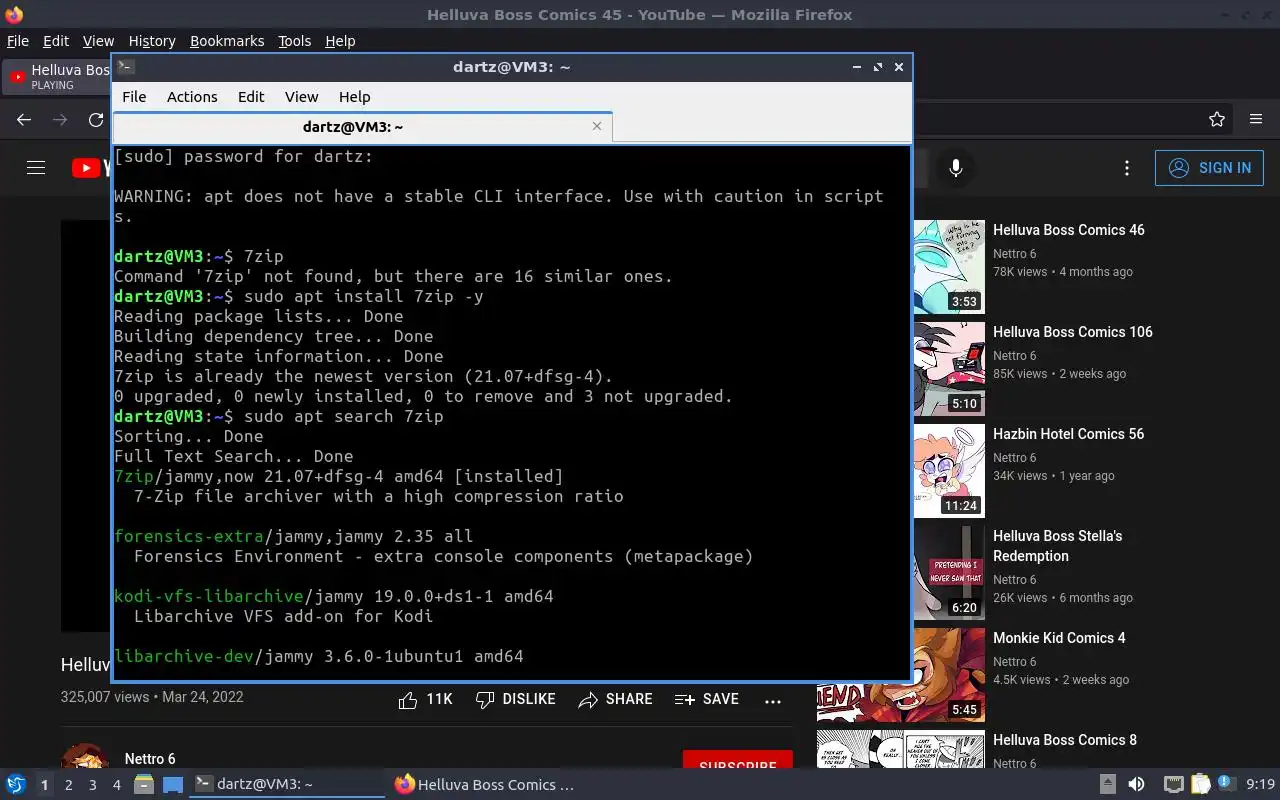Viewport: 1280px width, 800px height.
Task: Click the terminal window menu icon
Action: (125, 67)
